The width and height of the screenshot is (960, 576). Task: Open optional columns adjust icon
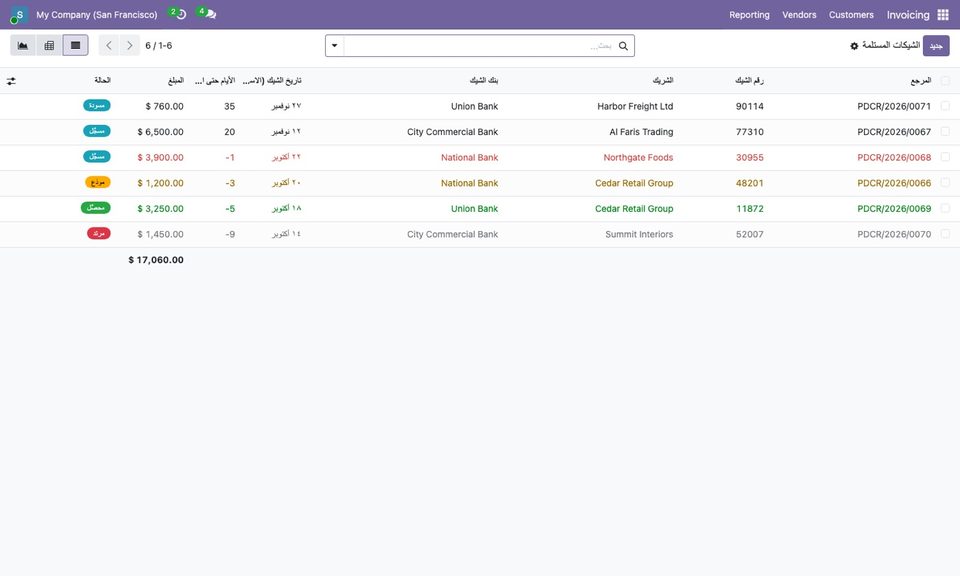11,81
